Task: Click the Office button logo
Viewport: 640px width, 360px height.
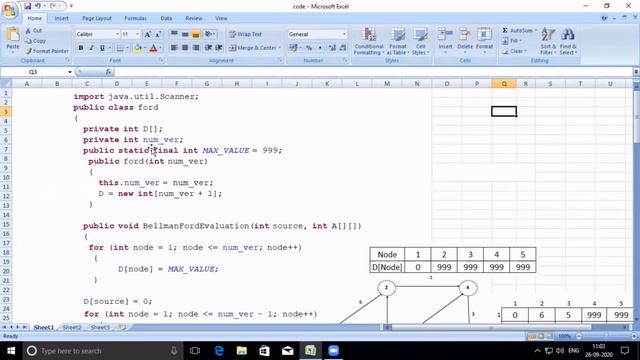Action: [x=10, y=10]
